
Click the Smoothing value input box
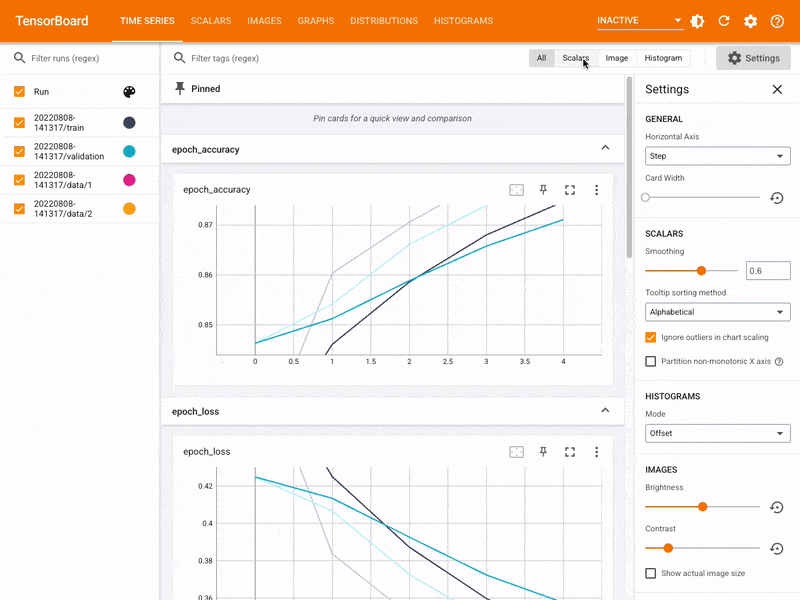click(768, 270)
